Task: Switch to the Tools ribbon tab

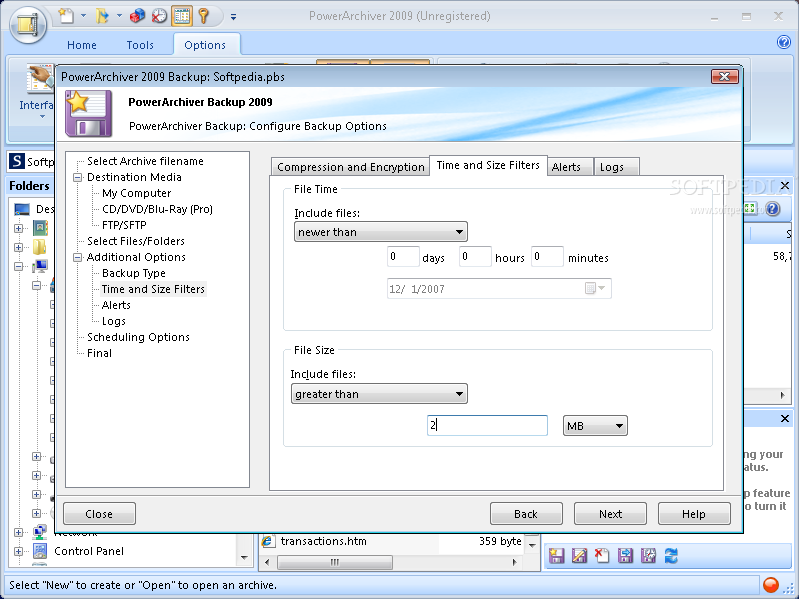Action: (x=140, y=45)
